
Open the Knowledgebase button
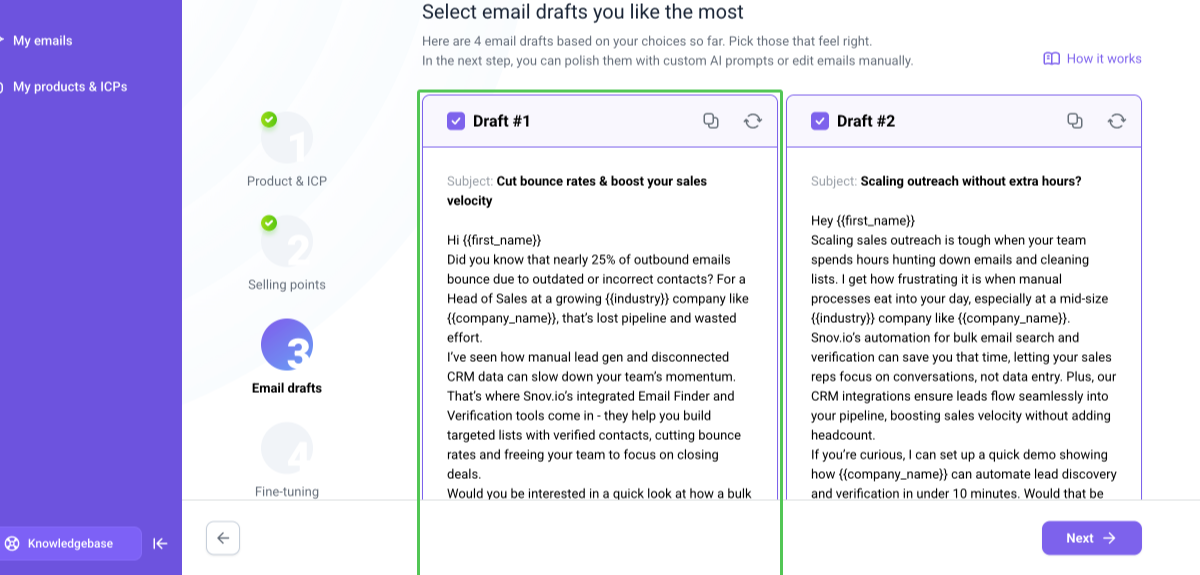click(70, 544)
